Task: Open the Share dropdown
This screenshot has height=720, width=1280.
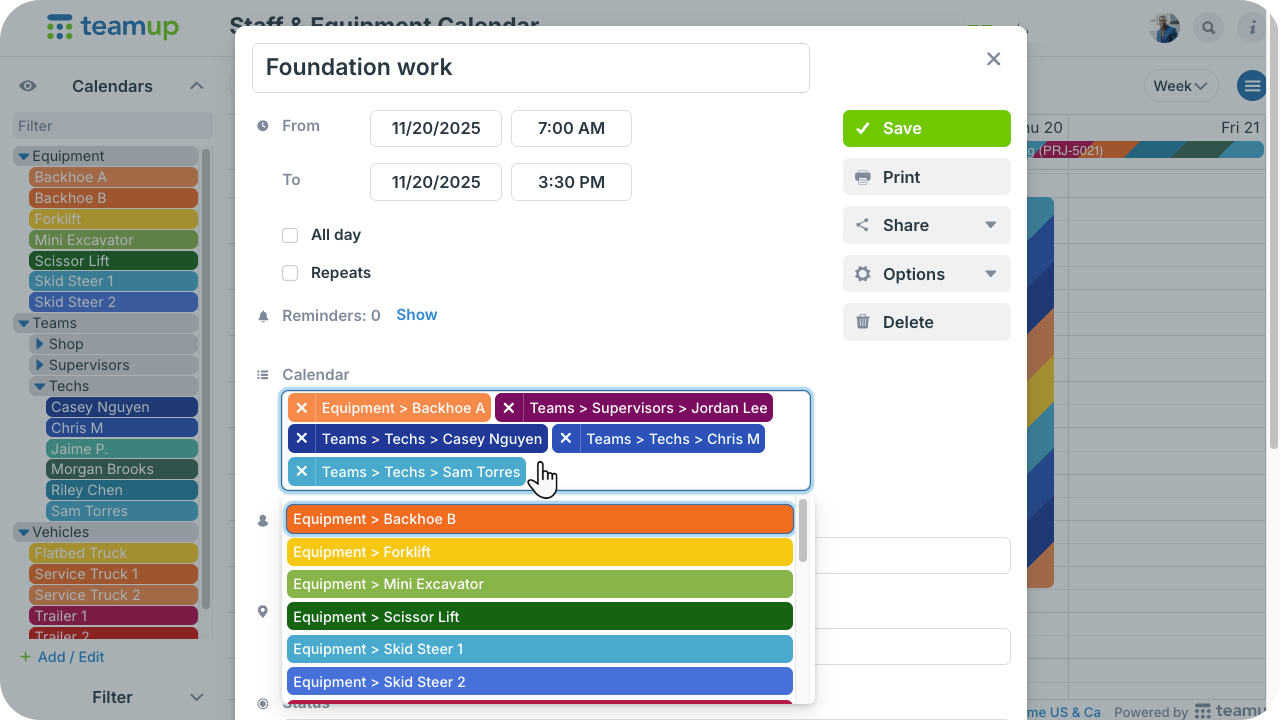Action: pyautogui.click(x=926, y=225)
